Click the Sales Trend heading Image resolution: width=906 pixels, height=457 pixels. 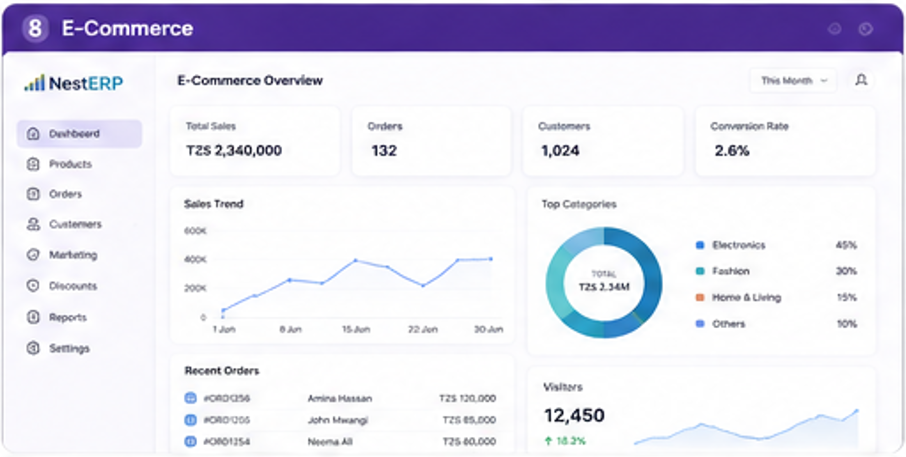(214, 204)
